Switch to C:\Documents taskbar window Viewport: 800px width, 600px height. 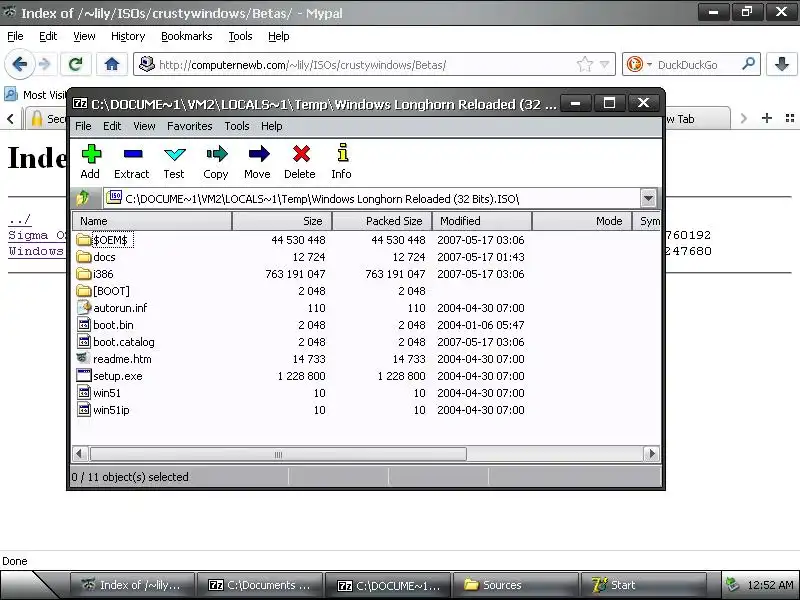point(260,585)
